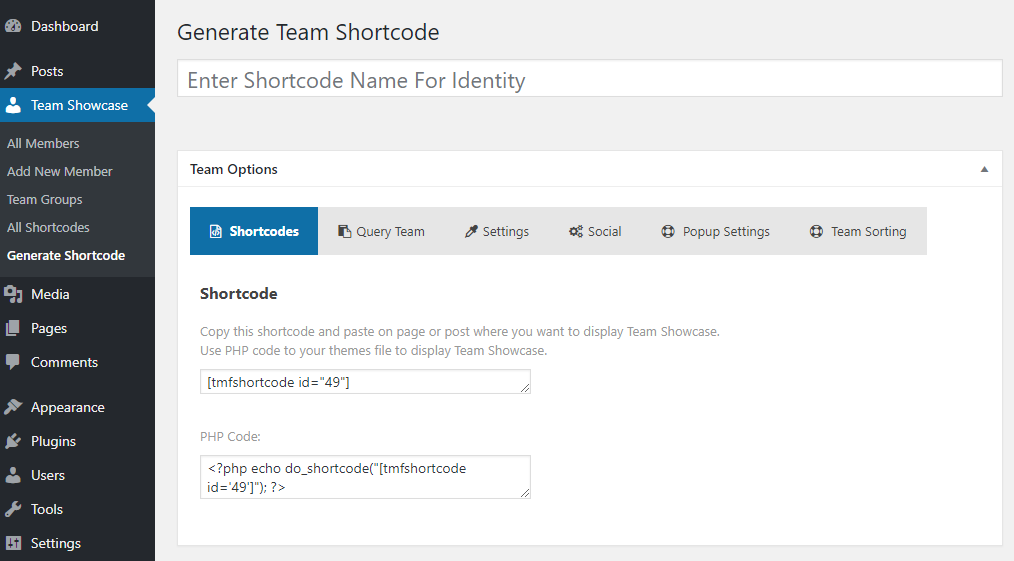This screenshot has height=561, width=1014.
Task: Open Add New Member link
Action: coord(59,171)
